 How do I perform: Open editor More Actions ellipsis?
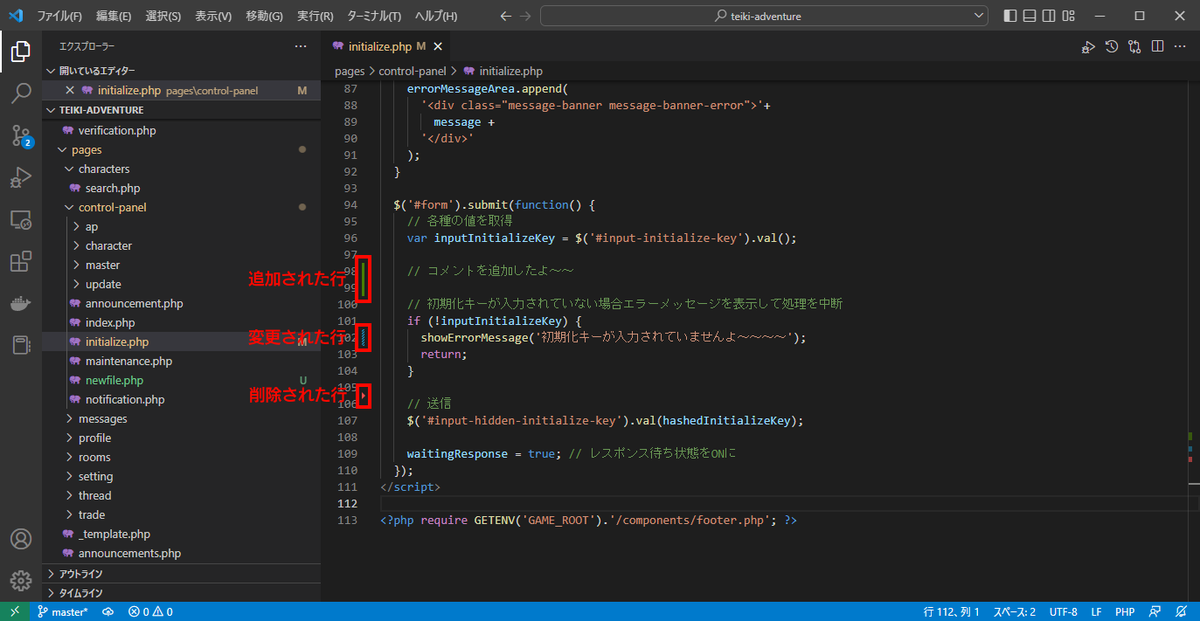pyautogui.click(x=1180, y=46)
